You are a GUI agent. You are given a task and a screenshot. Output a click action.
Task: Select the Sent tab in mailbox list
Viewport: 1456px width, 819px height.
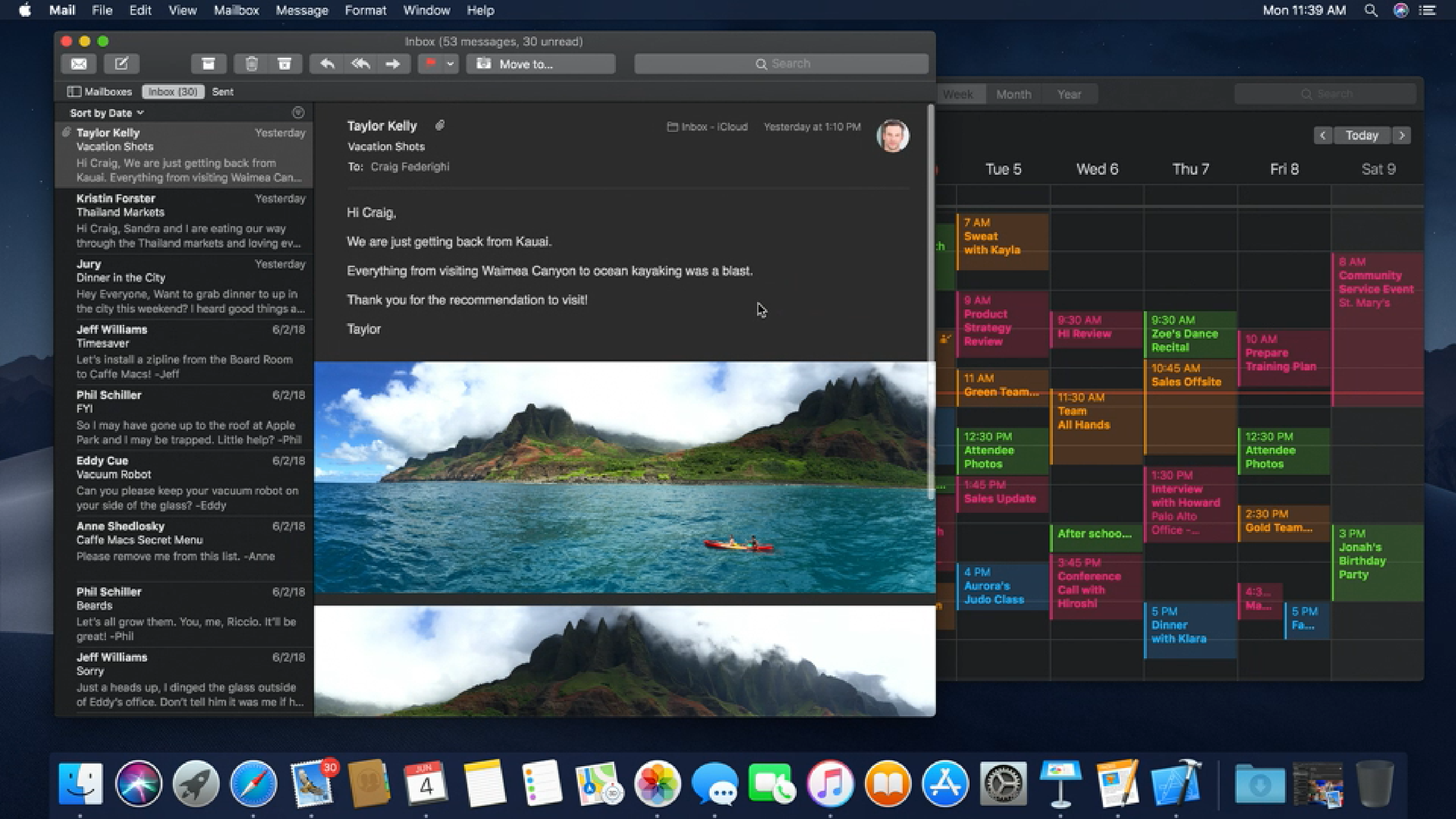pos(222,91)
